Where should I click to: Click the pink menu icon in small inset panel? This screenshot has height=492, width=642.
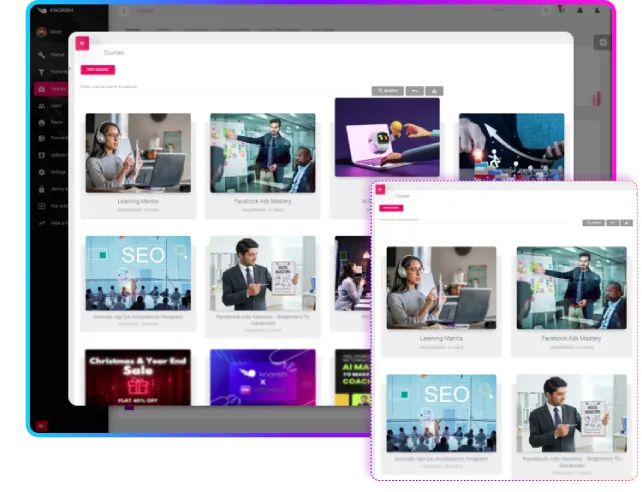(380, 190)
